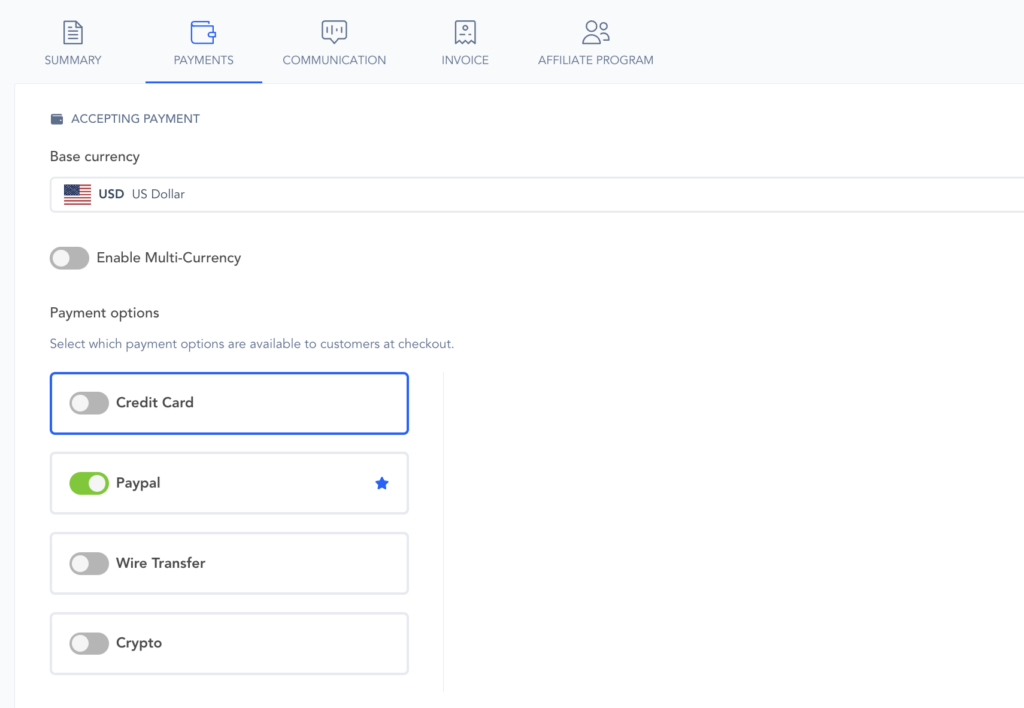This screenshot has width=1024, height=708.
Task: Click the Summary document icon
Action: coord(73,32)
